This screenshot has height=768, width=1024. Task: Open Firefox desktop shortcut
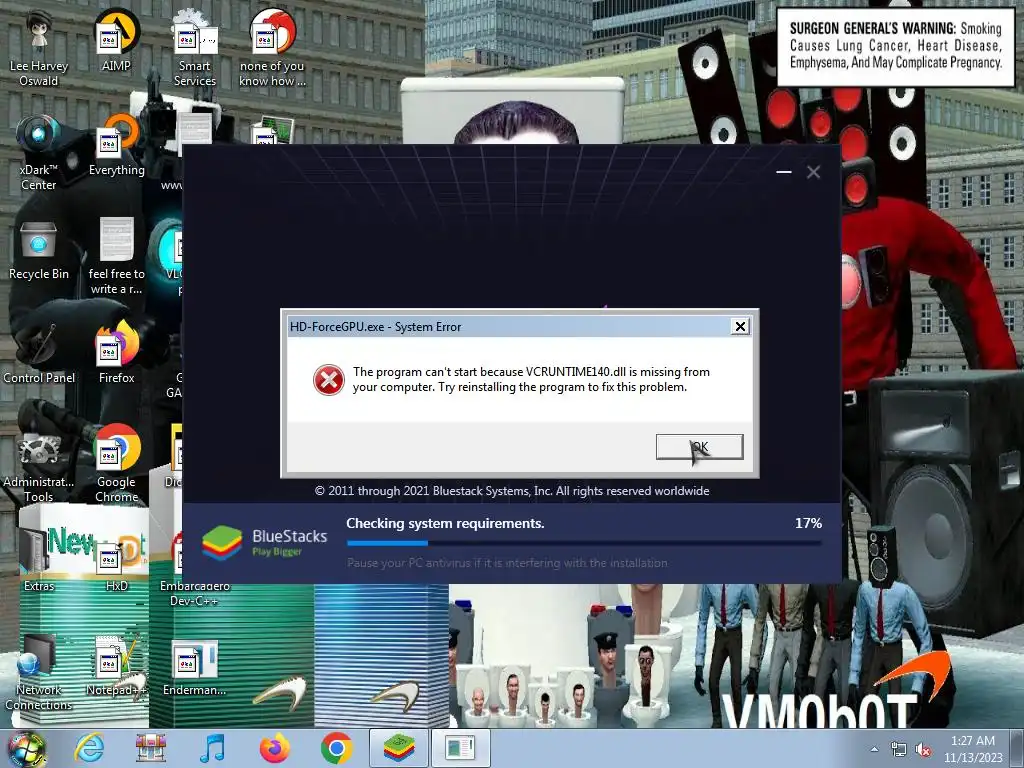click(116, 353)
